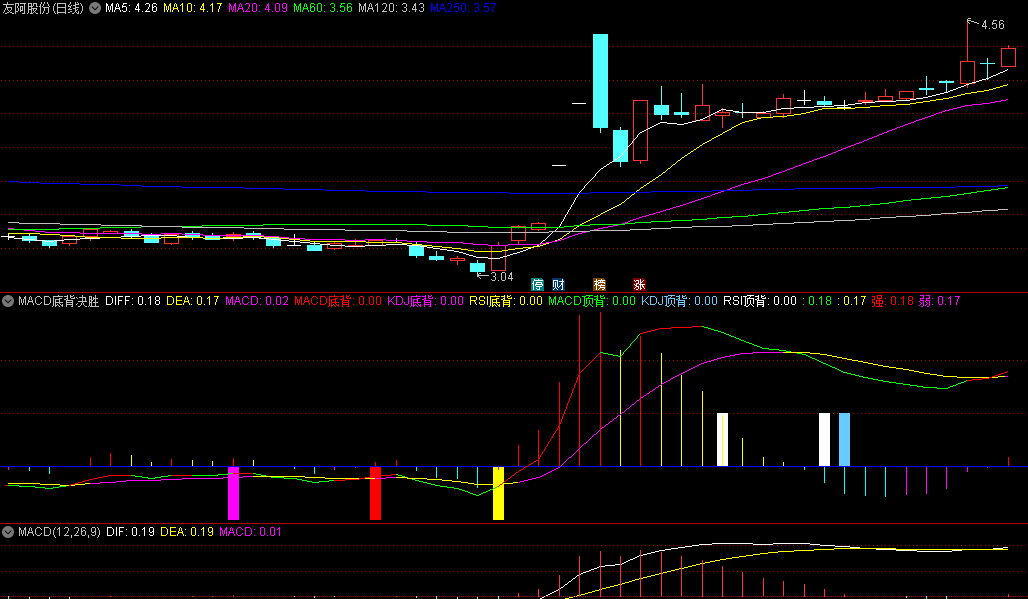1028x599 pixels.
Task: Expand the dropdown arrow beside 友阿股份(日线)
Action: coord(95,8)
